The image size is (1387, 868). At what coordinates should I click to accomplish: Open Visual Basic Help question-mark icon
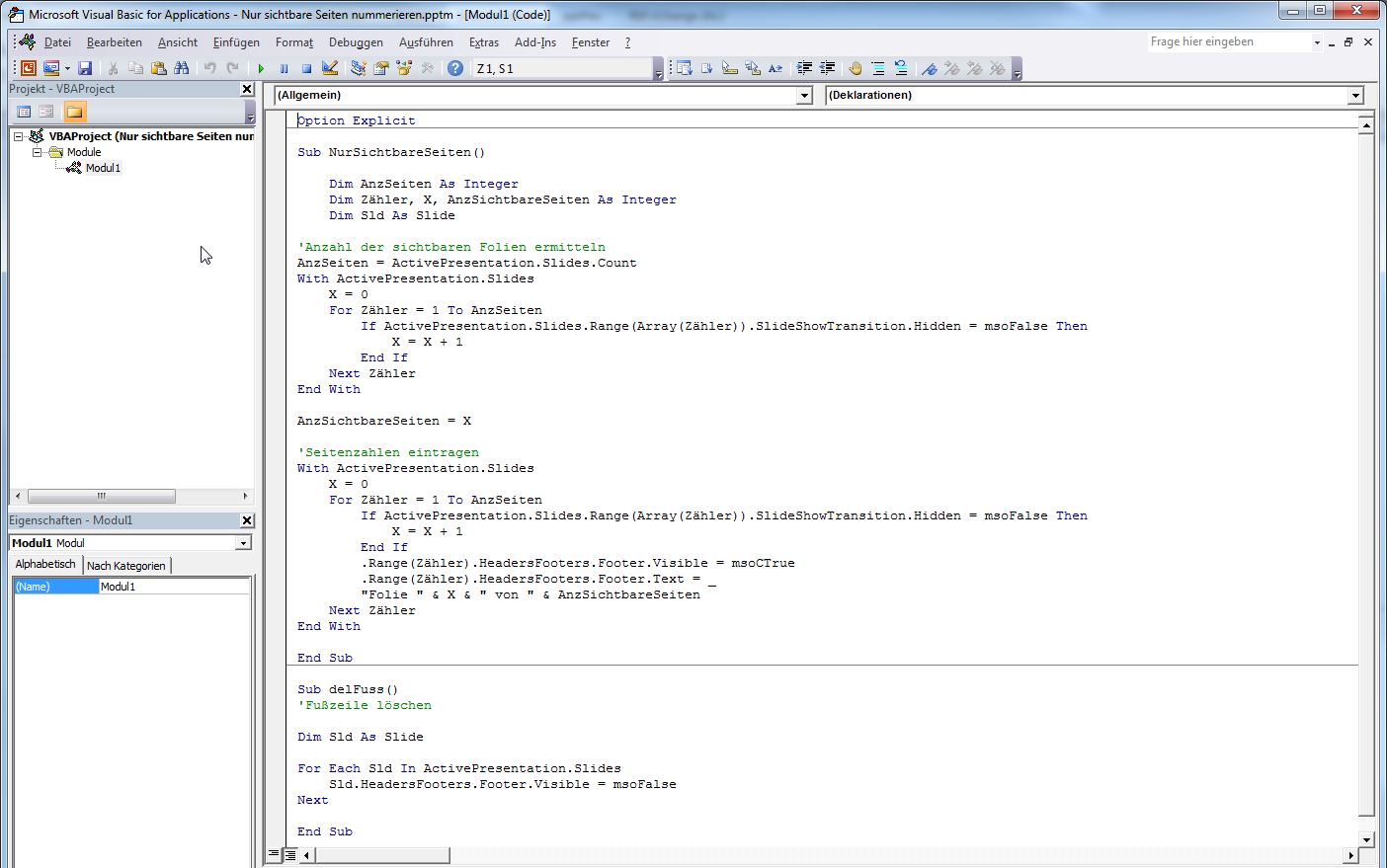(454, 68)
